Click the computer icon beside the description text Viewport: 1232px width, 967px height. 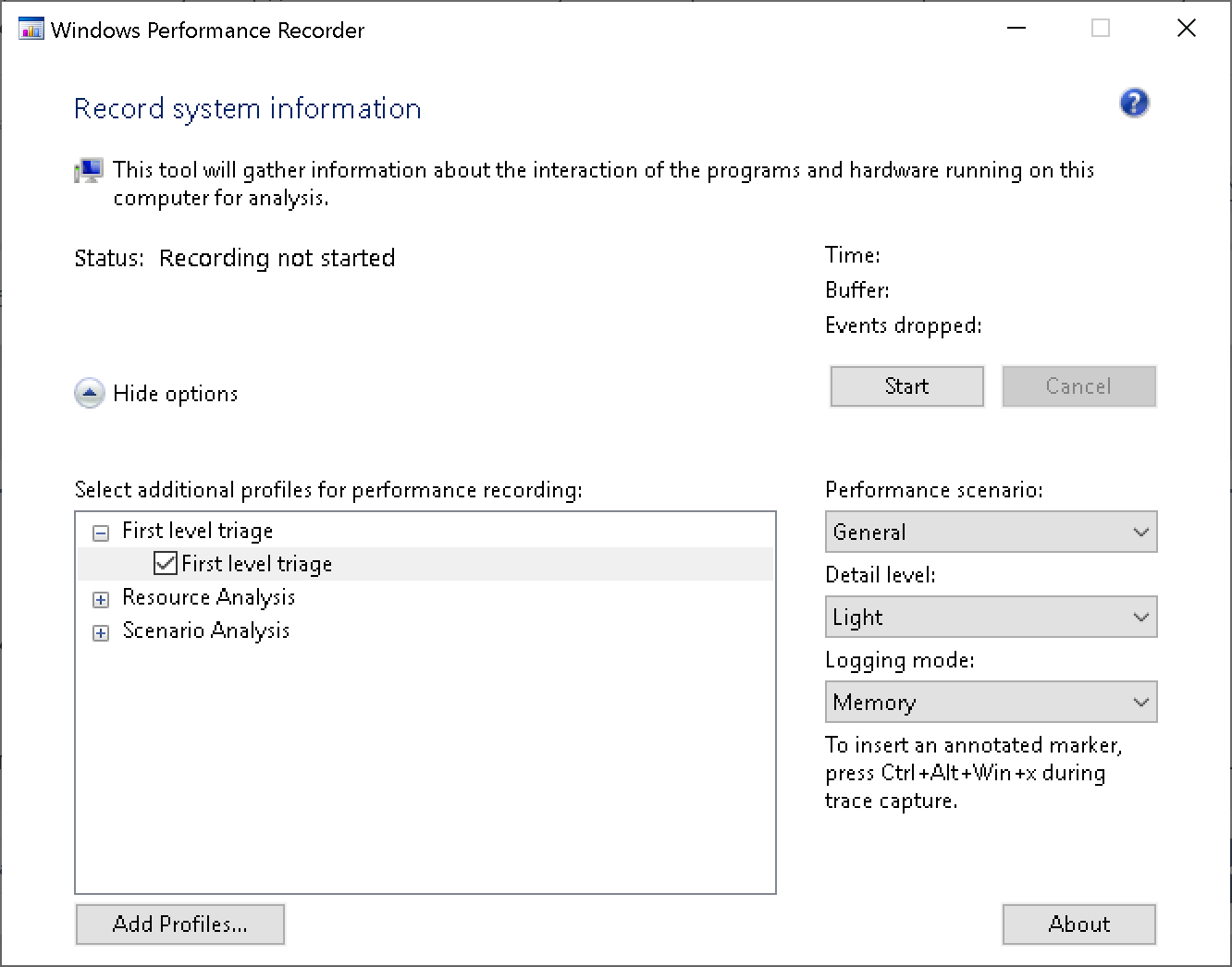point(89,171)
